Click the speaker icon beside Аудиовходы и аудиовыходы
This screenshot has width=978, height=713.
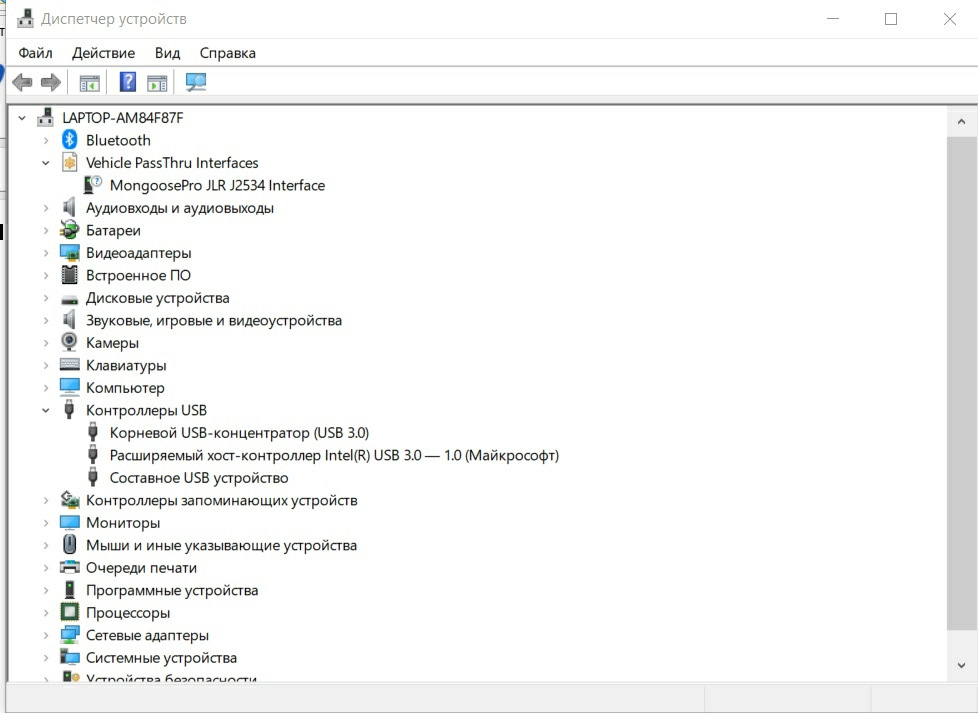click(x=69, y=207)
